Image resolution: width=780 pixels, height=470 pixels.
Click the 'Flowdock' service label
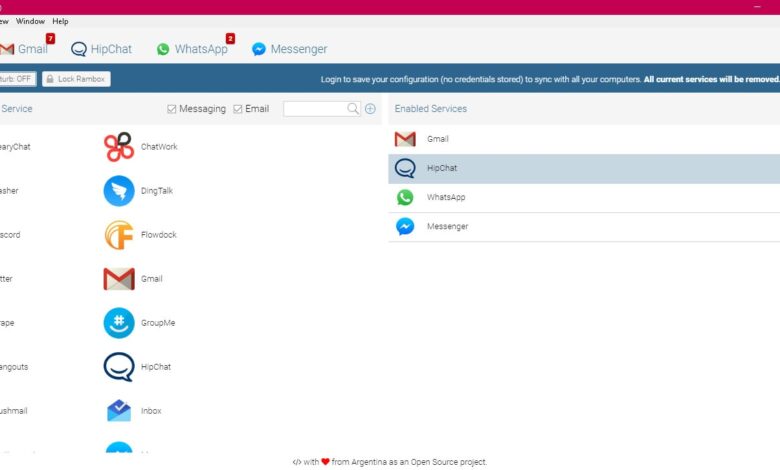click(x=159, y=235)
